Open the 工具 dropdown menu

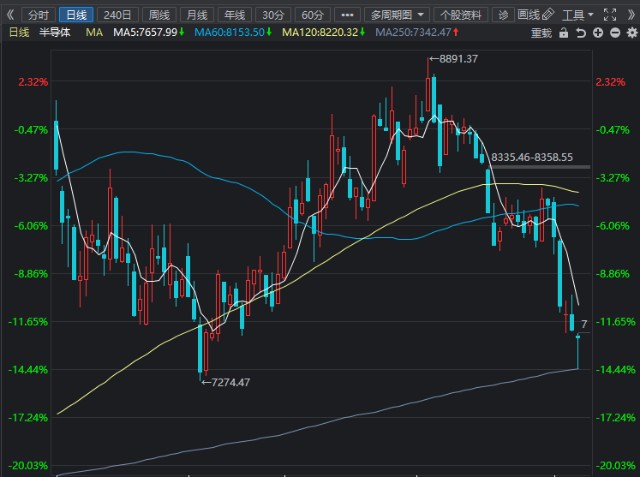(578, 16)
